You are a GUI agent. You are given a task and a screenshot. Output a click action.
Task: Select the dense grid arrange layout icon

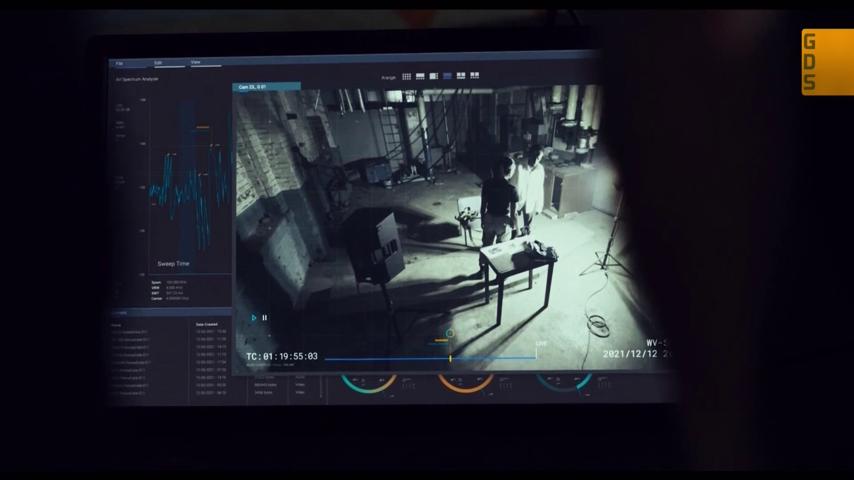[406, 77]
